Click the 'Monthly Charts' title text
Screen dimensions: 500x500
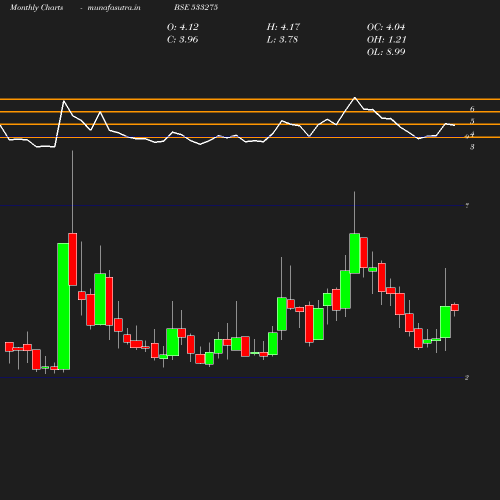[37, 7]
